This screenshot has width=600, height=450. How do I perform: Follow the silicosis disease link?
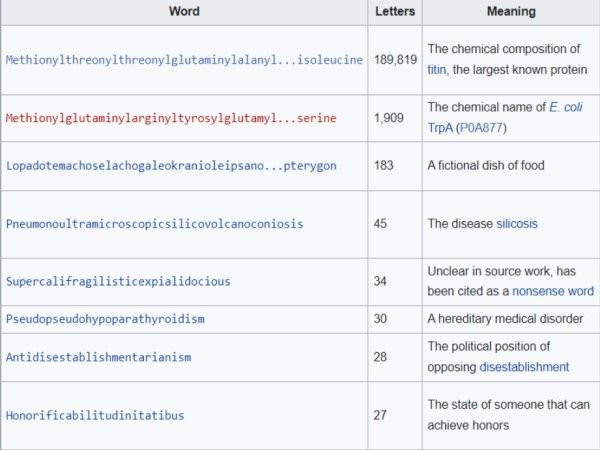click(517, 224)
